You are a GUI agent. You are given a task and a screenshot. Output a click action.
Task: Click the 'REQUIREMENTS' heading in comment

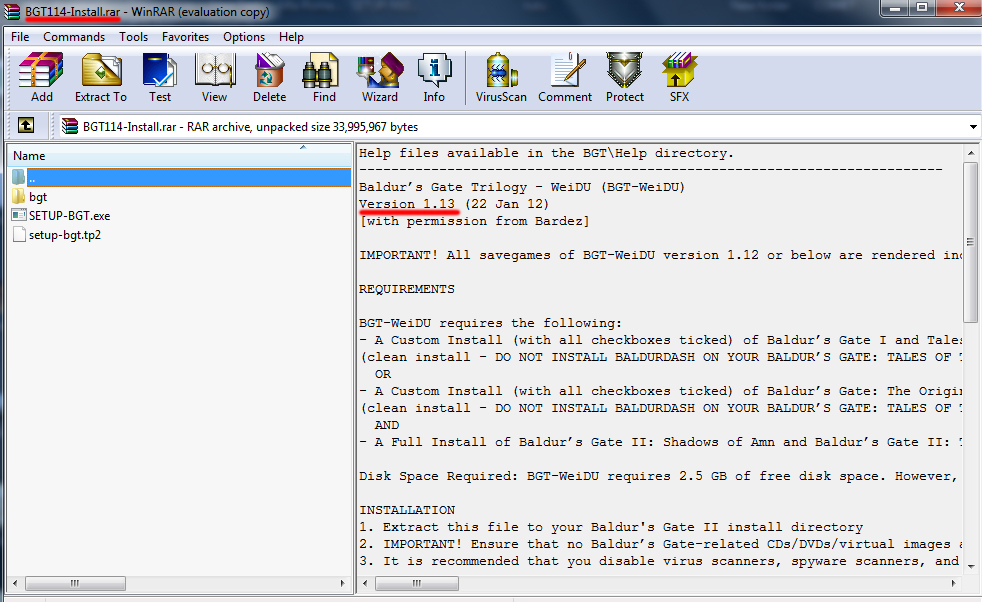coord(407,289)
